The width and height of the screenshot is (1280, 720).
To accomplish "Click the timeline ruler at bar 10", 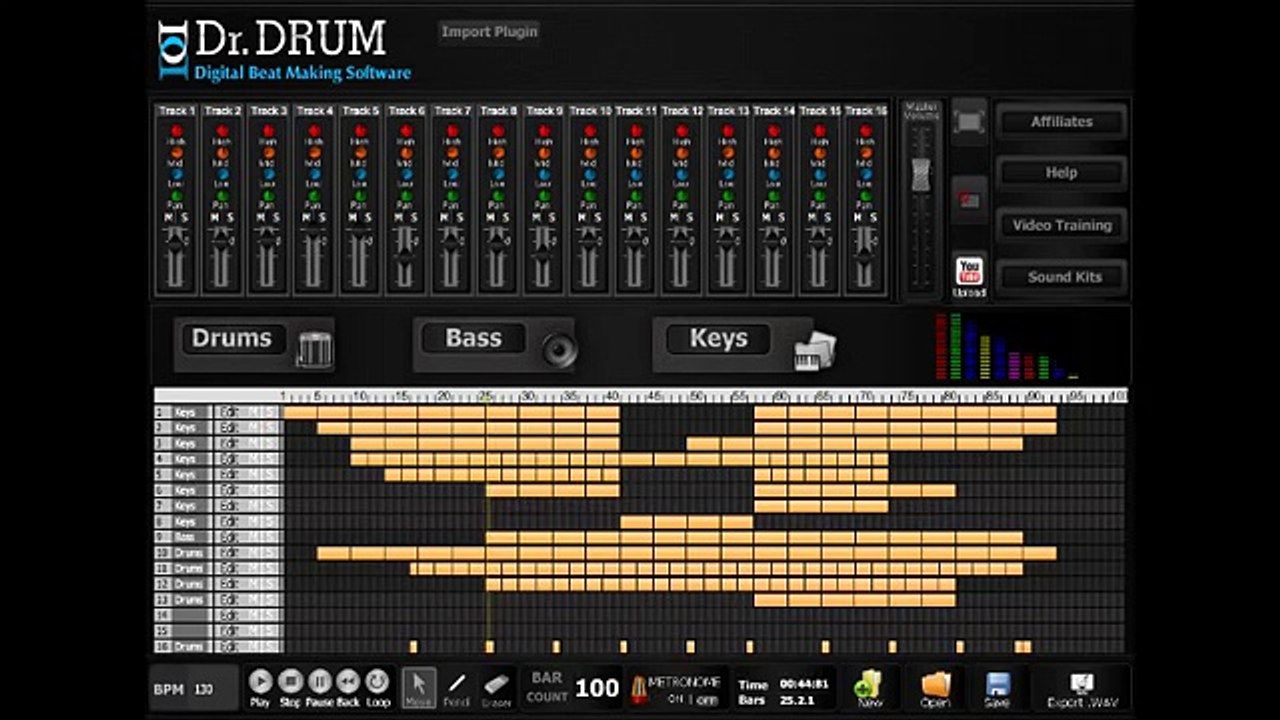I will click(x=360, y=396).
